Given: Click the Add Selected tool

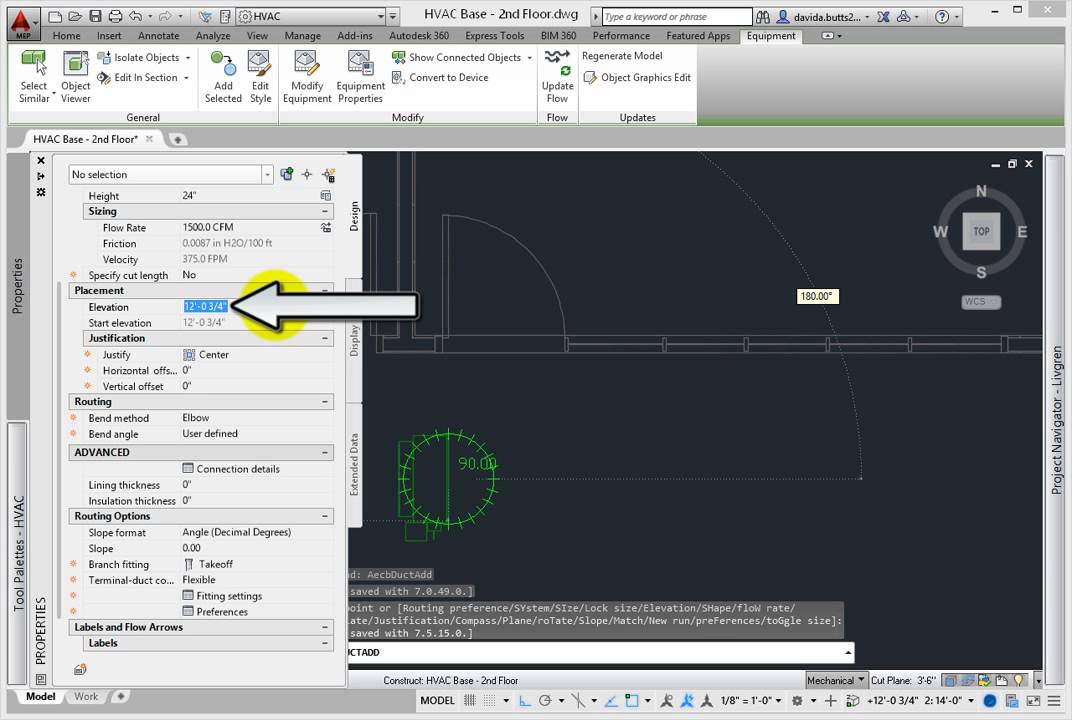Looking at the screenshot, I should (x=223, y=77).
